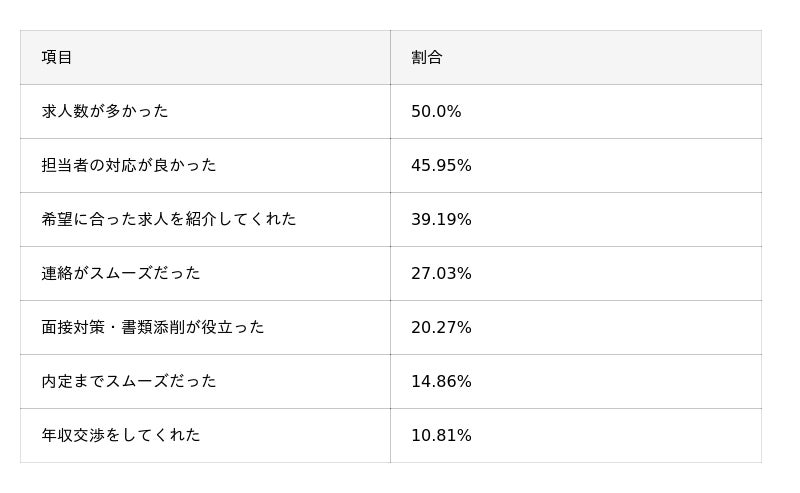This screenshot has width=800, height=493.
Task: Click the 10.81% value cell
Action: 441,436
